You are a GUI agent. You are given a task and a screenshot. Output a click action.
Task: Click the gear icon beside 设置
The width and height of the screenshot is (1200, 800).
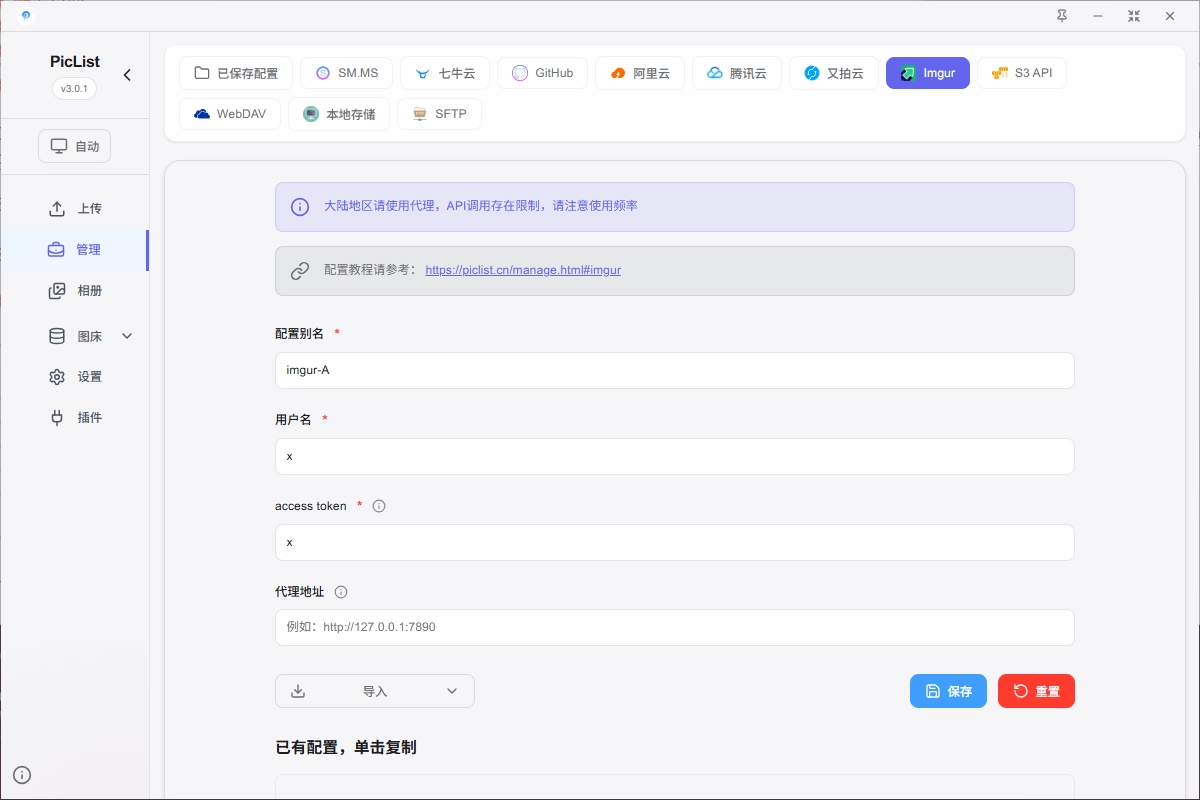[x=57, y=377]
